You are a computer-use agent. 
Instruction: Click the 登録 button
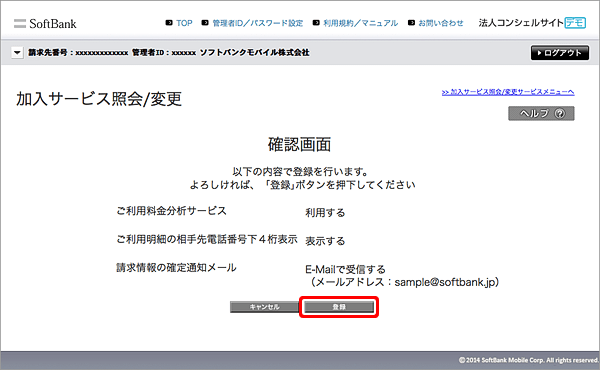coord(339,307)
